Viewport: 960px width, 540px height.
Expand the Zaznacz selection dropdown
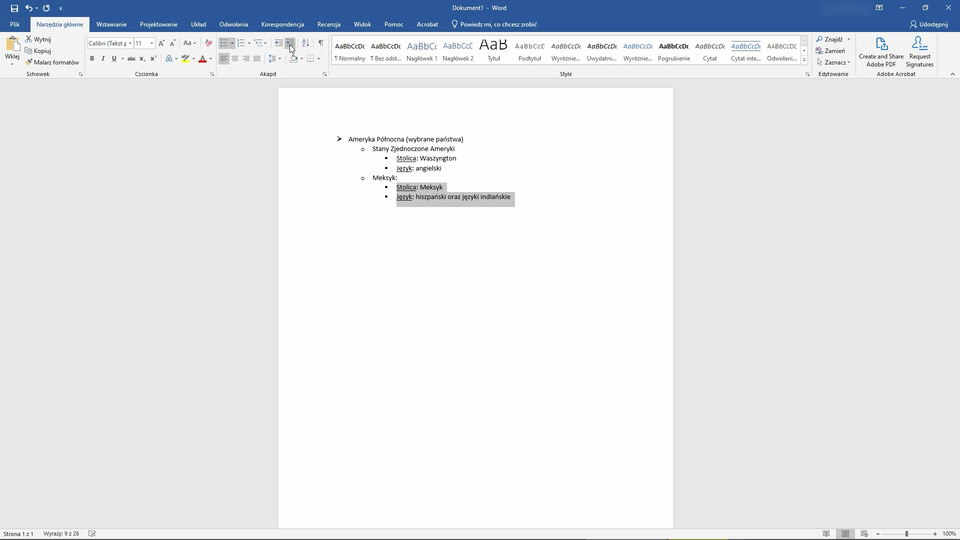pos(835,62)
